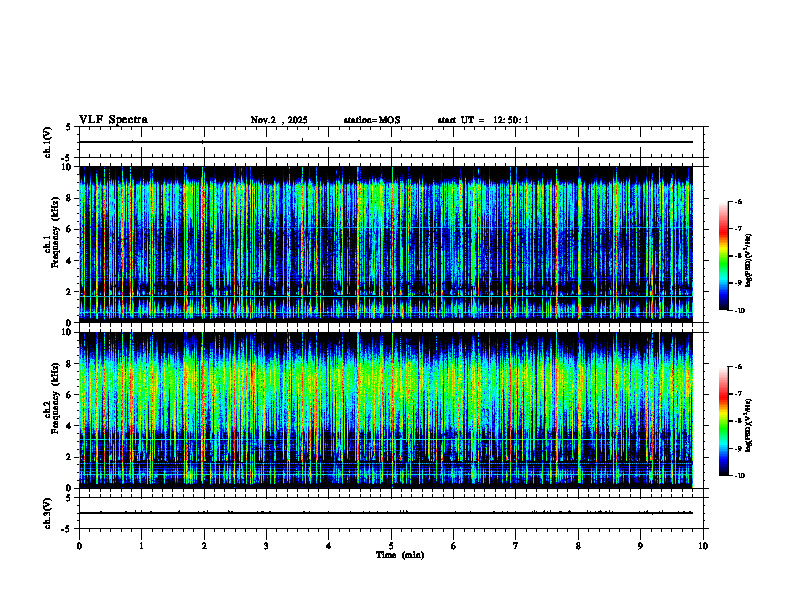Screen dimensions: 792x612
Task: Click the ch.2 spectrogram plot
Action: [386, 410]
